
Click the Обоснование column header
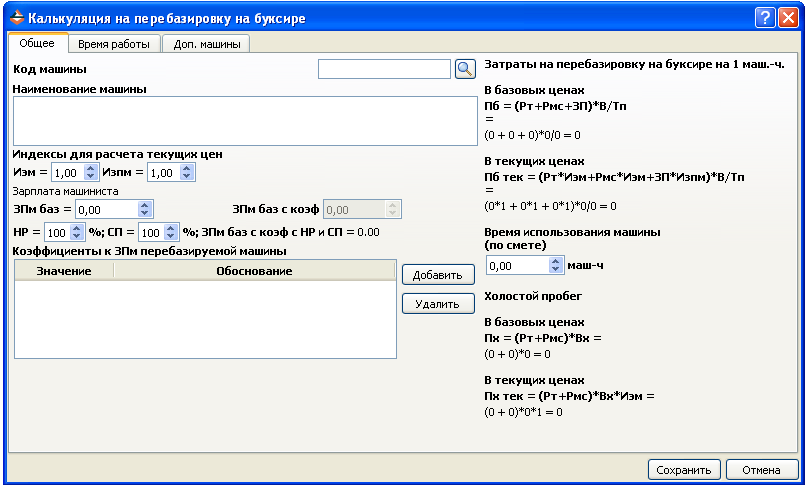tap(254, 271)
